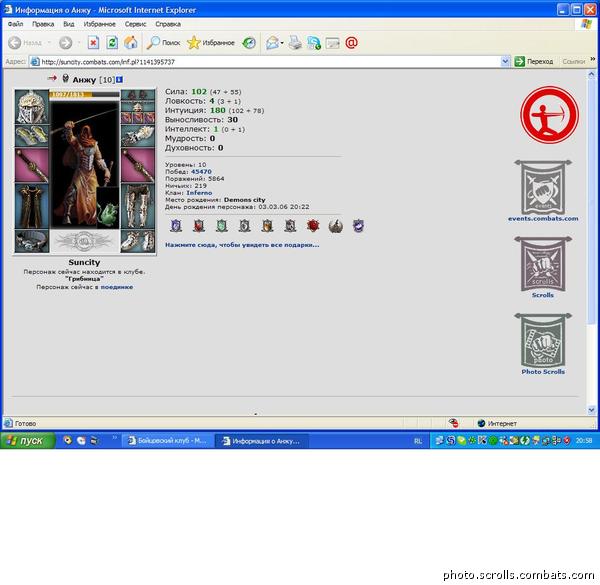
Task: Click the wins count 45470 link
Action: (201, 171)
